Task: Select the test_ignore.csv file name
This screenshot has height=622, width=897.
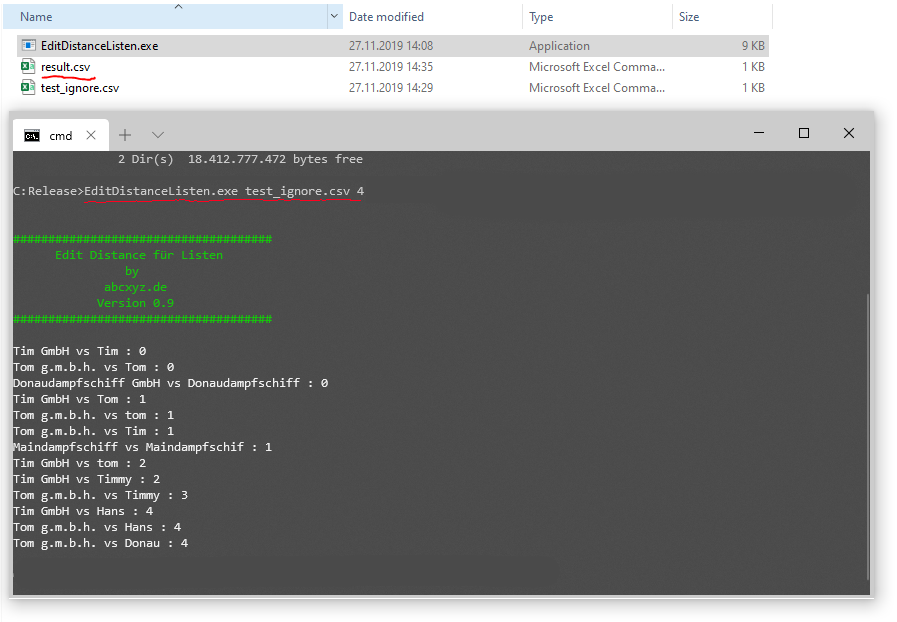Action: (x=80, y=88)
